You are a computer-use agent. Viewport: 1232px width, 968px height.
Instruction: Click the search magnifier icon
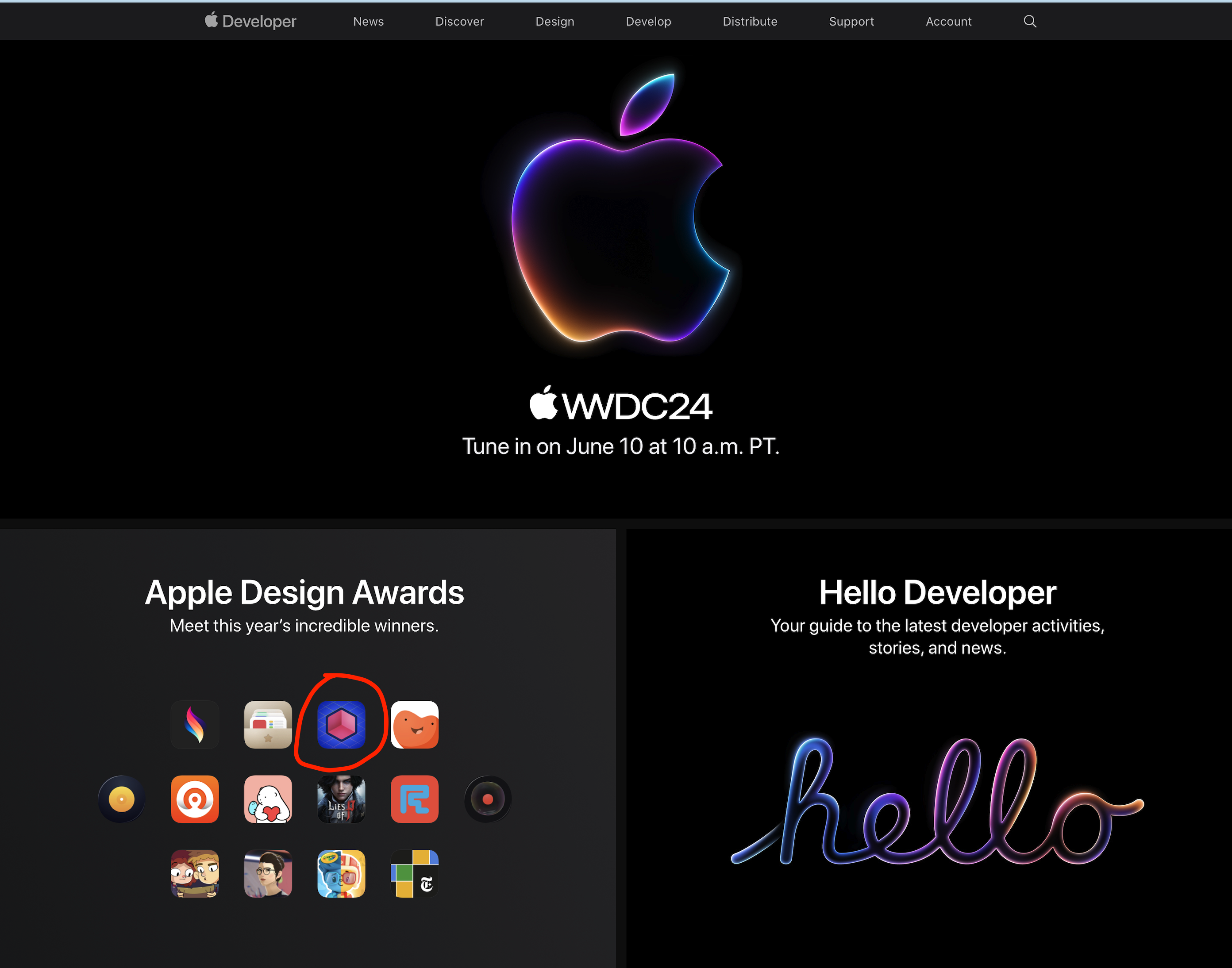pos(1030,22)
